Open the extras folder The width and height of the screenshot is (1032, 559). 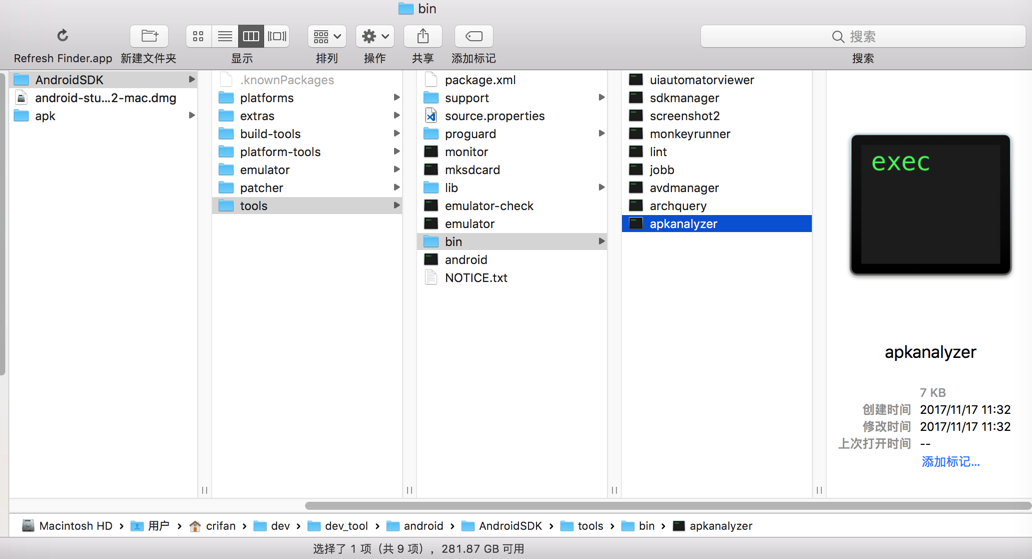point(307,116)
